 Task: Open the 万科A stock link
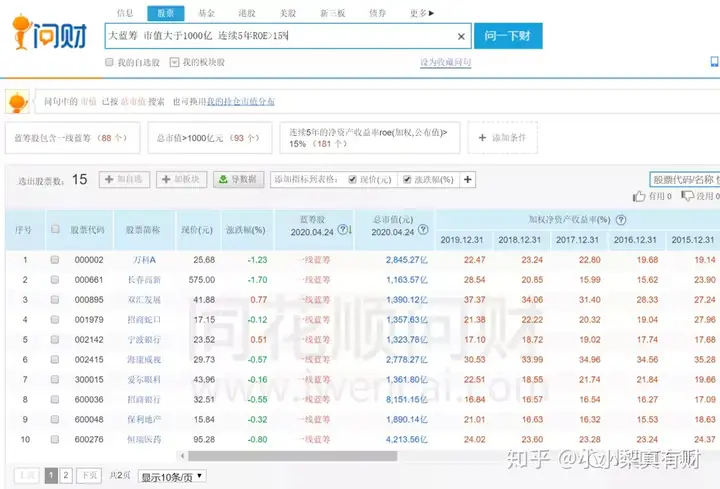click(144, 260)
